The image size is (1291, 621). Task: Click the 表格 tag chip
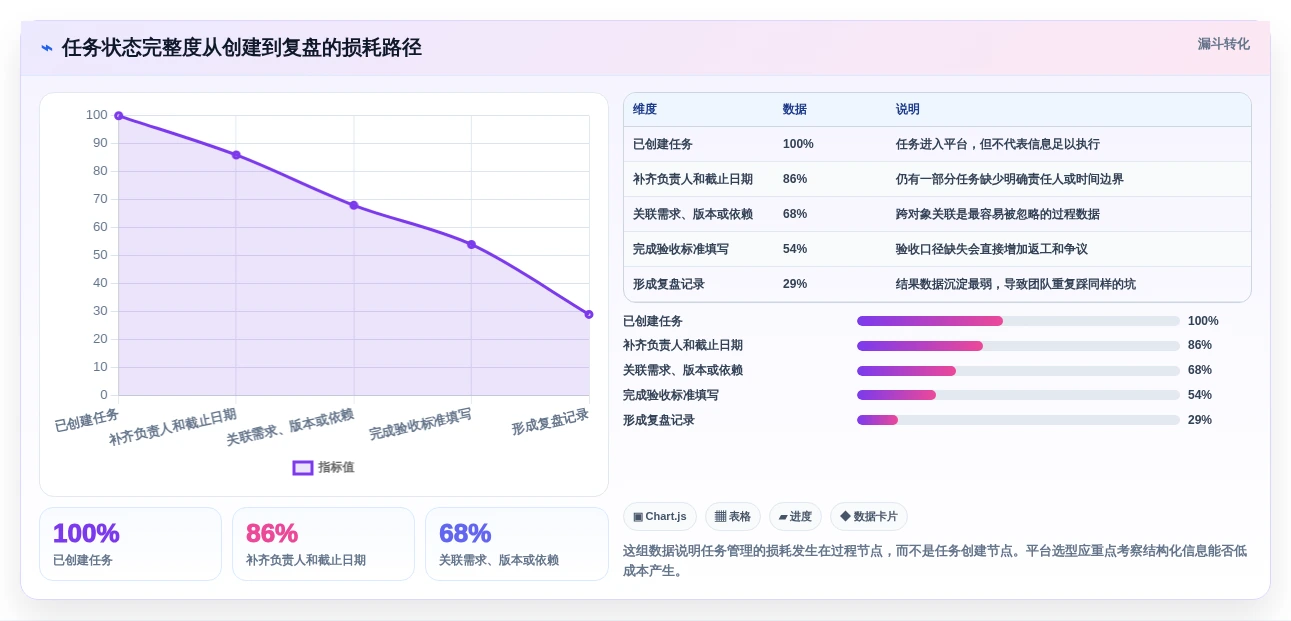pos(733,516)
